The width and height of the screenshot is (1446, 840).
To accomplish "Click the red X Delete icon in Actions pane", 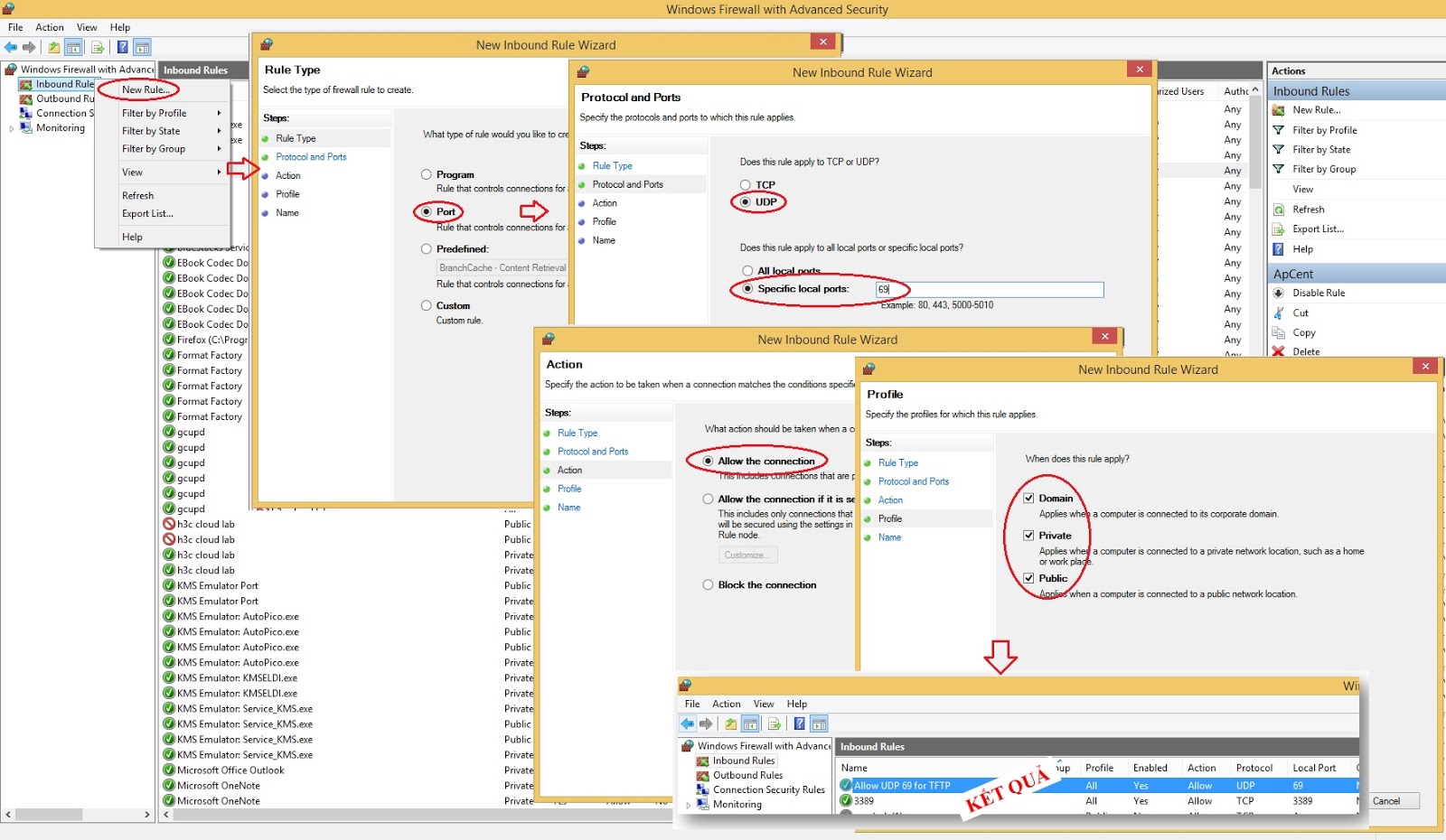I will (x=1279, y=351).
